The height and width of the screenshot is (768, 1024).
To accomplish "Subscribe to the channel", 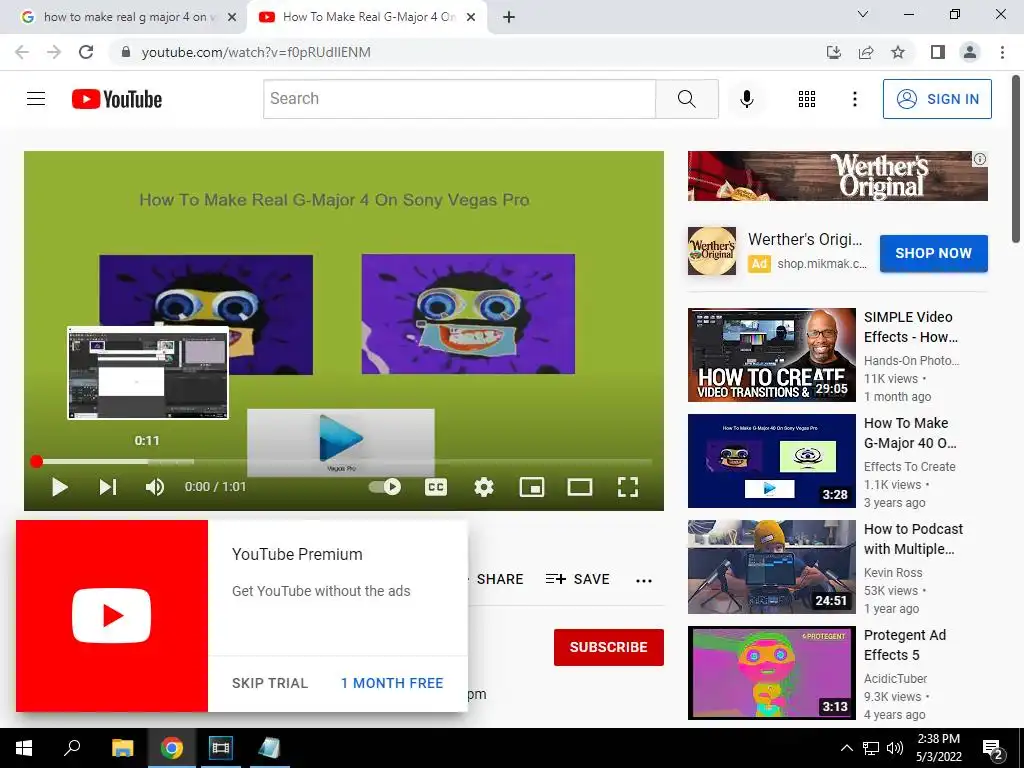I will pyautogui.click(x=609, y=647).
